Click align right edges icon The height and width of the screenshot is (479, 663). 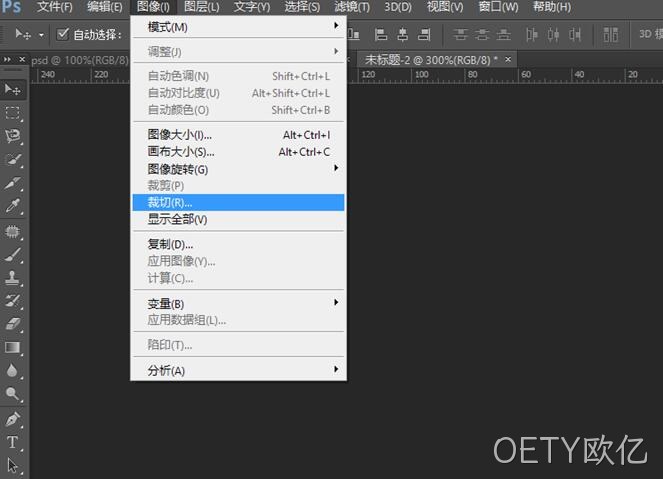click(424, 34)
